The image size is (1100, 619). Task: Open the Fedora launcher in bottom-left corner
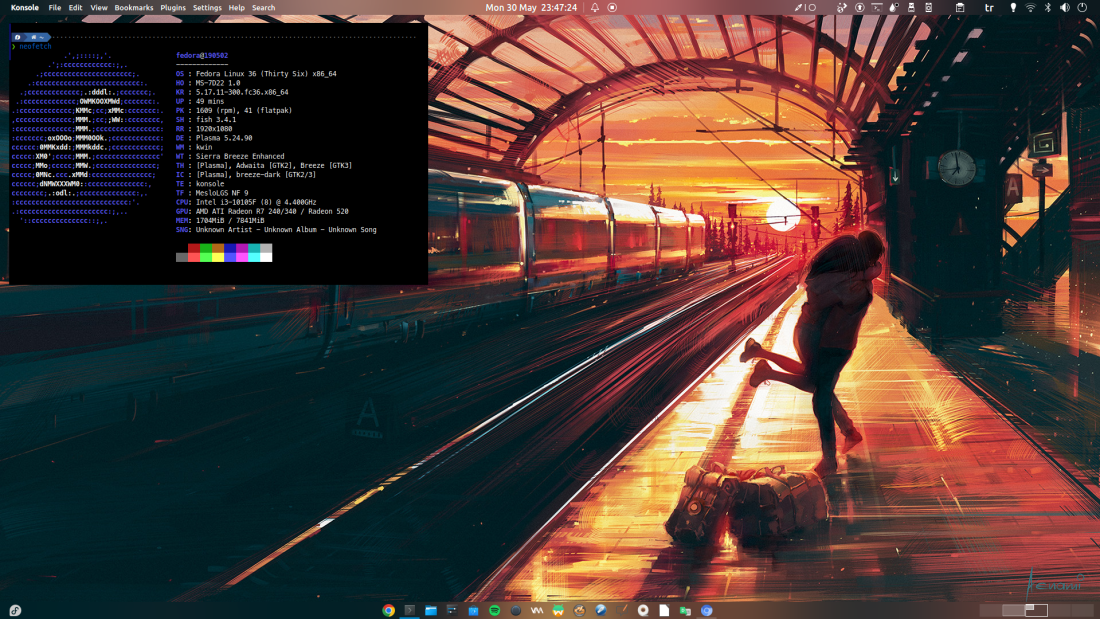click(x=15, y=611)
